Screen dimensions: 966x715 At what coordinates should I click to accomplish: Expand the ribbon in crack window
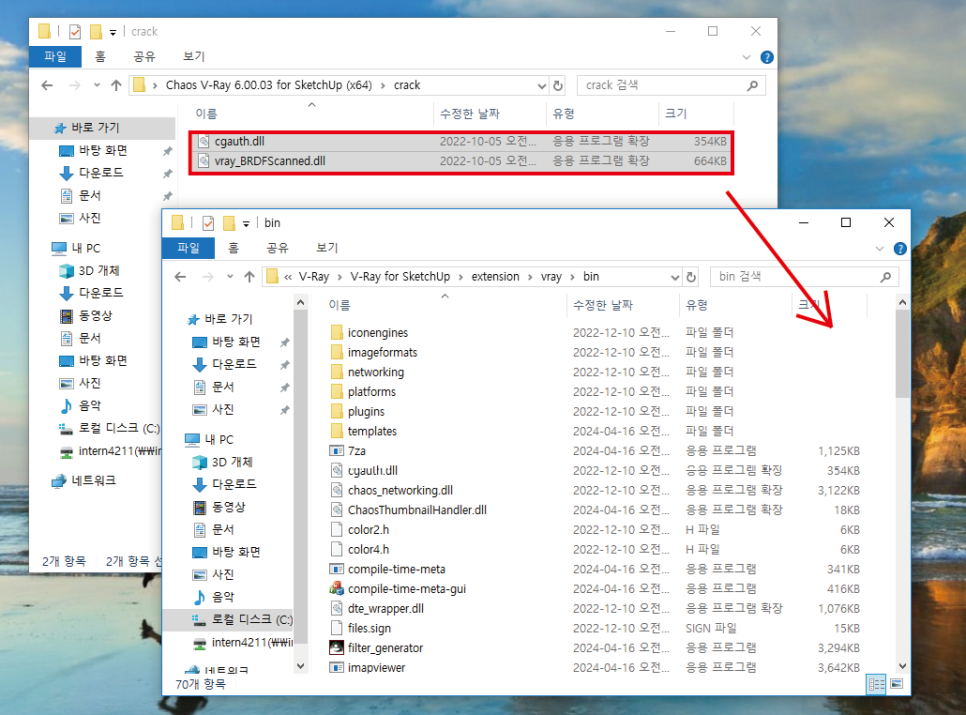coord(746,57)
